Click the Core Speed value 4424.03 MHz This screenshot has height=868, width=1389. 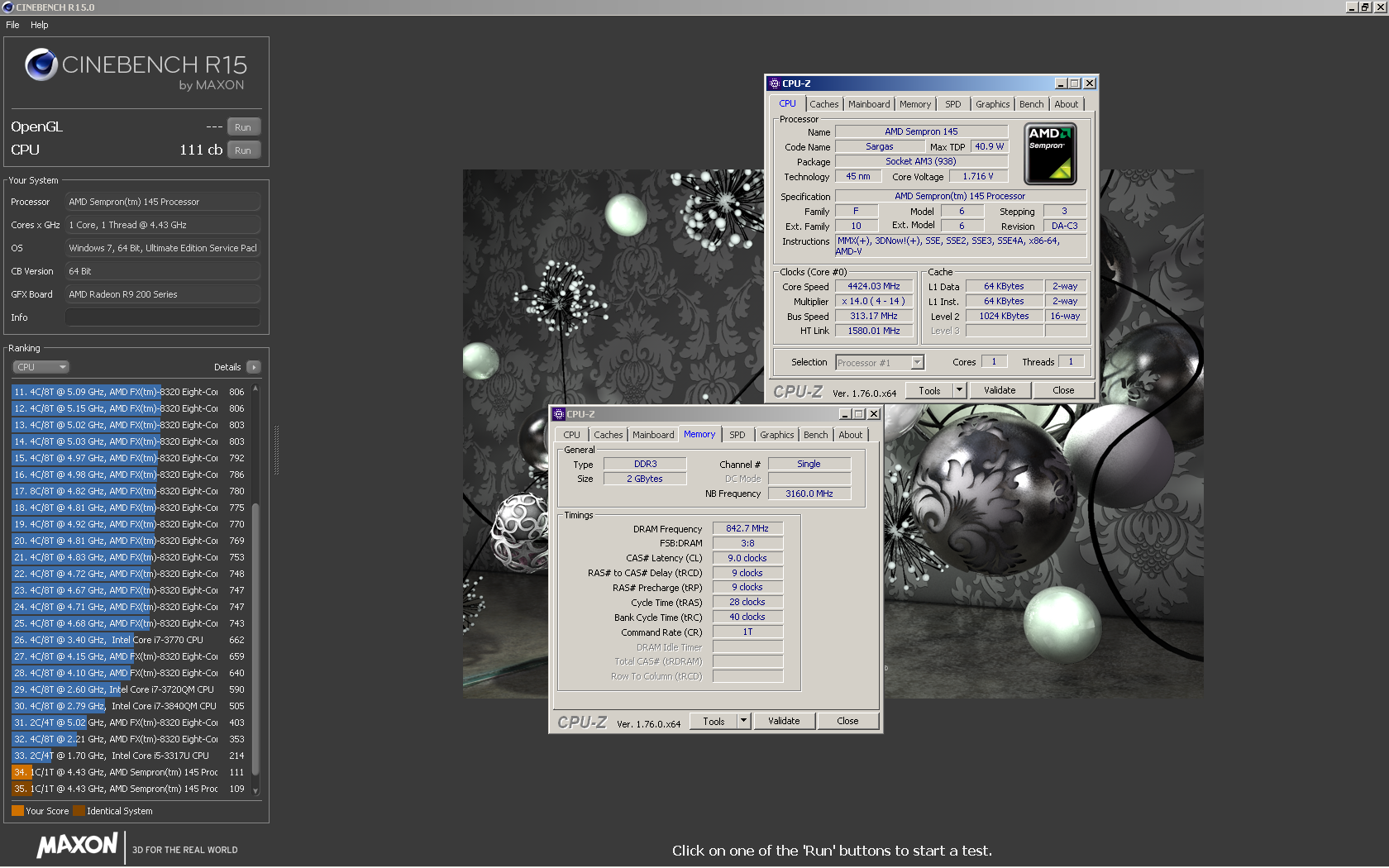[873, 287]
